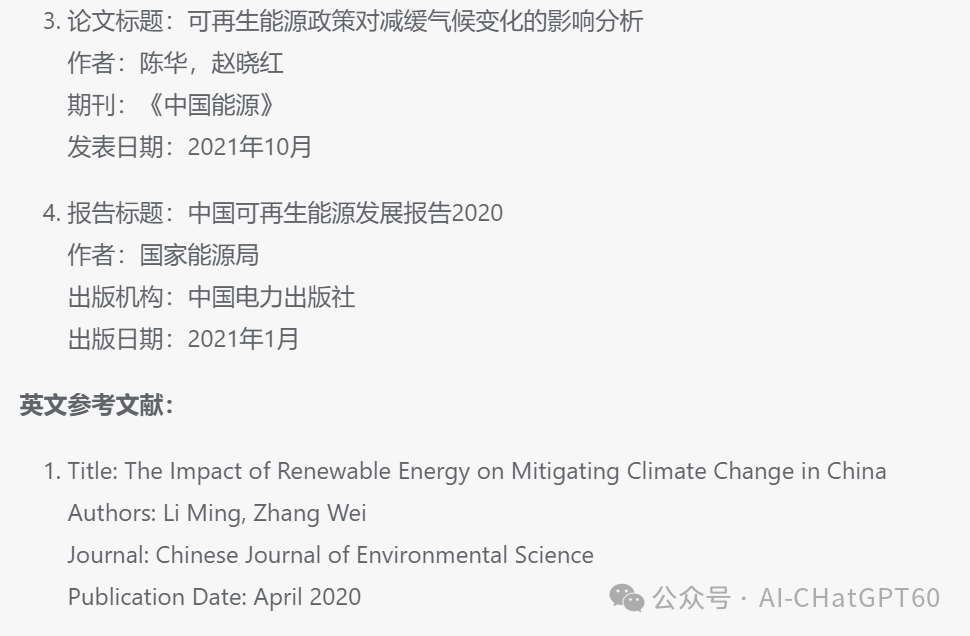Click Chinese Journal of Environmental Science
Image resolution: width=970 pixels, height=636 pixels.
pos(374,556)
